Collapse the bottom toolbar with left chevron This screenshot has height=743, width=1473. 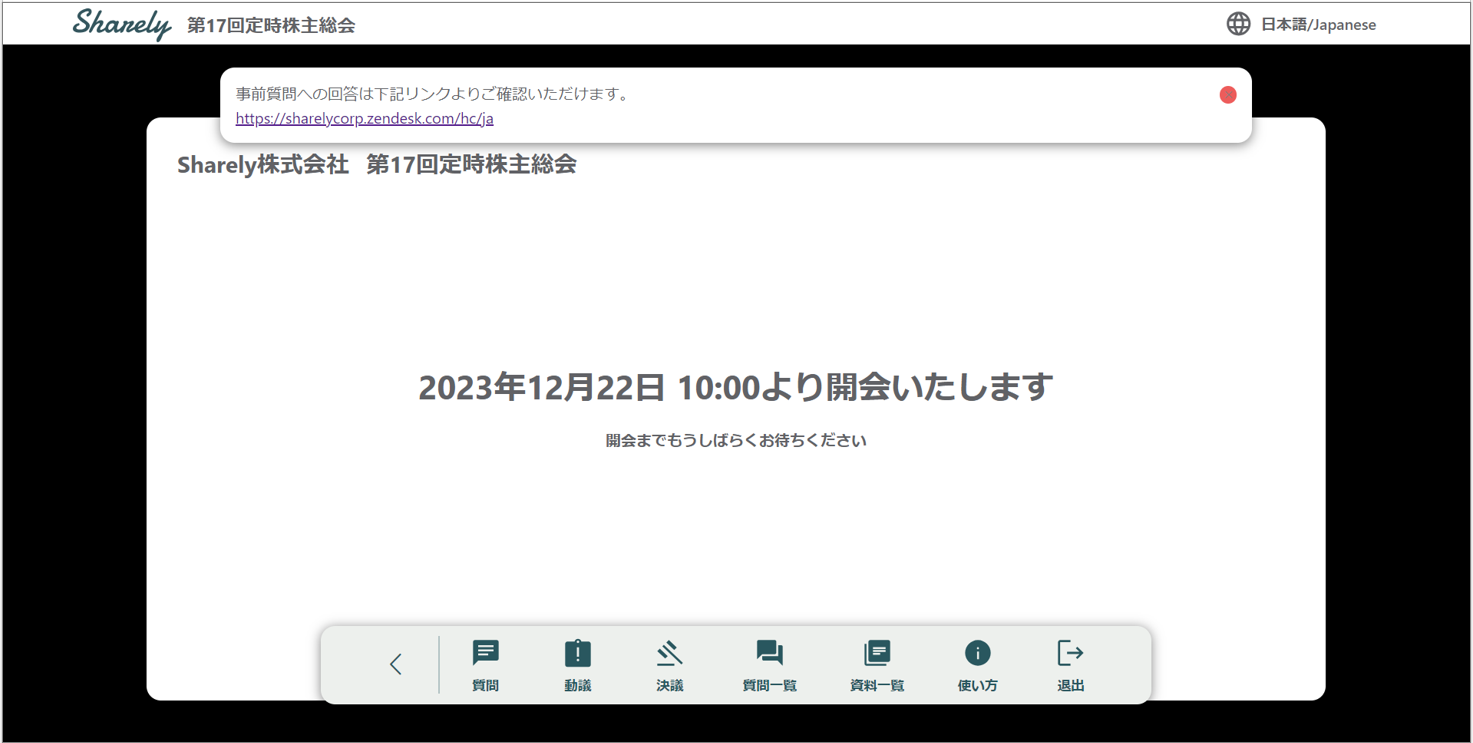coord(396,665)
